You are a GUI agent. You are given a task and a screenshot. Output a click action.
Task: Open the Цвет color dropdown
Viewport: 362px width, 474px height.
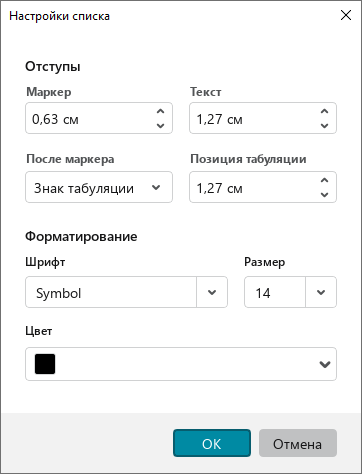pyautogui.click(x=181, y=364)
